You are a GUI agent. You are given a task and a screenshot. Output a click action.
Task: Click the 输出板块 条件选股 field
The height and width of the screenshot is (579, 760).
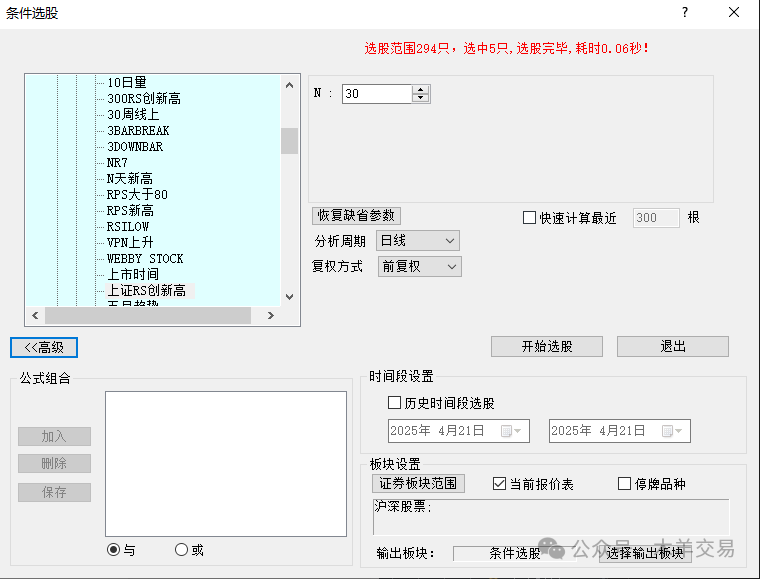tap(515, 553)
